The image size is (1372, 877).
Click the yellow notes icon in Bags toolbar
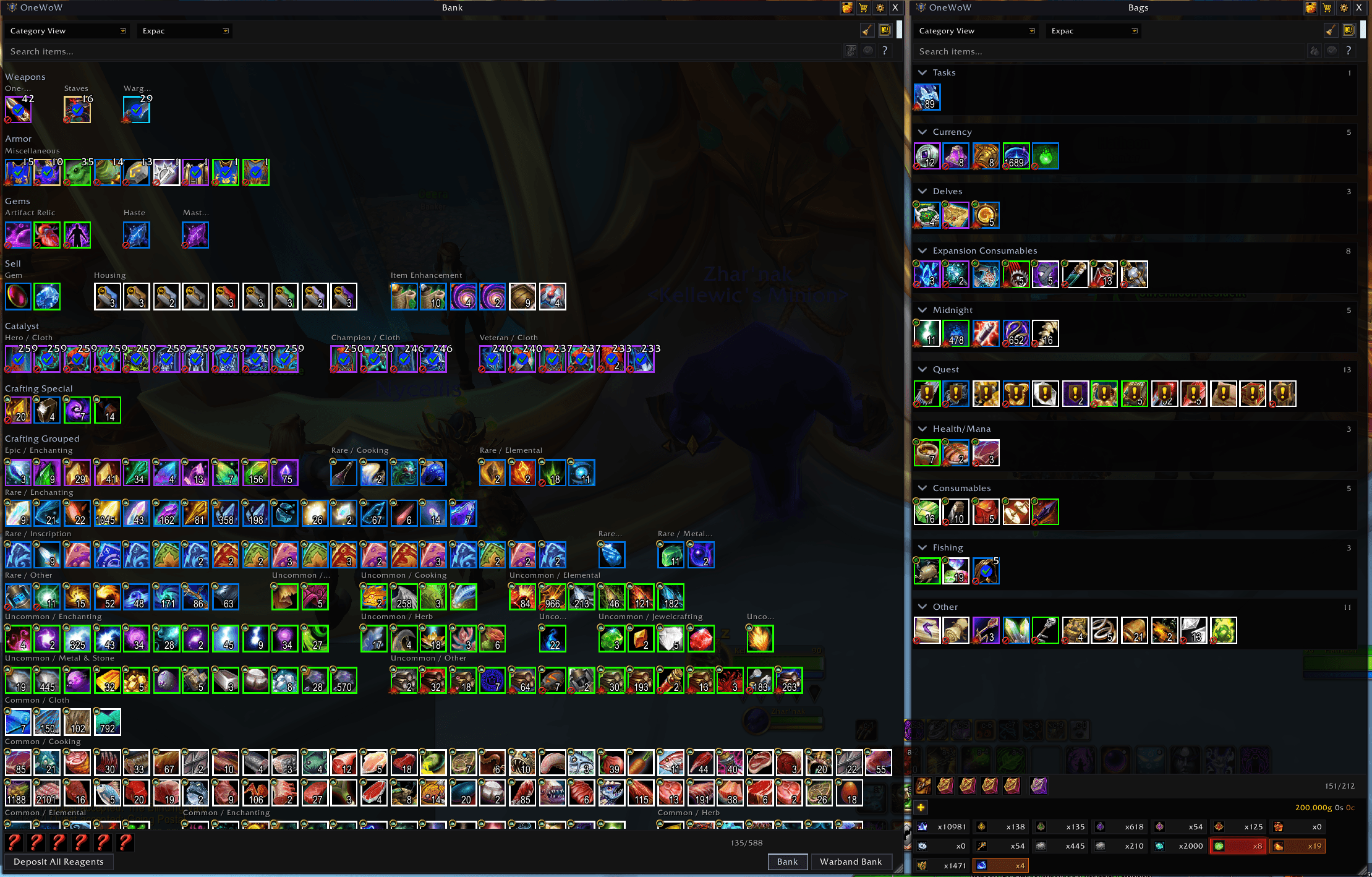pyautogui.click(x=1349, y=30)
